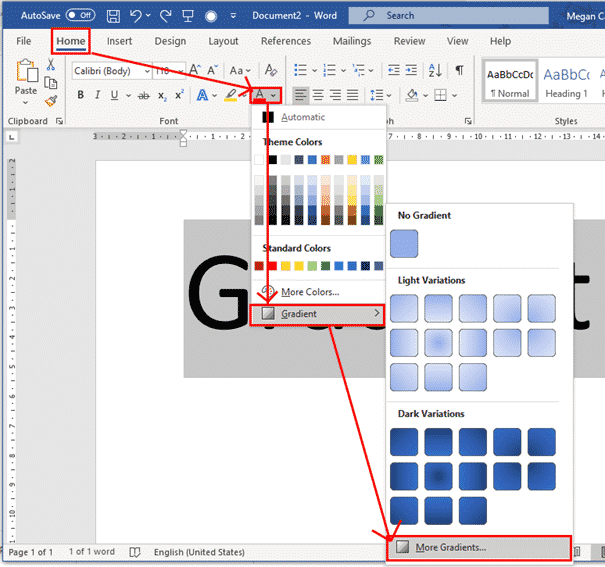Open the Insert tab
Screen dimensions: 605x567
tap(119, 41)
